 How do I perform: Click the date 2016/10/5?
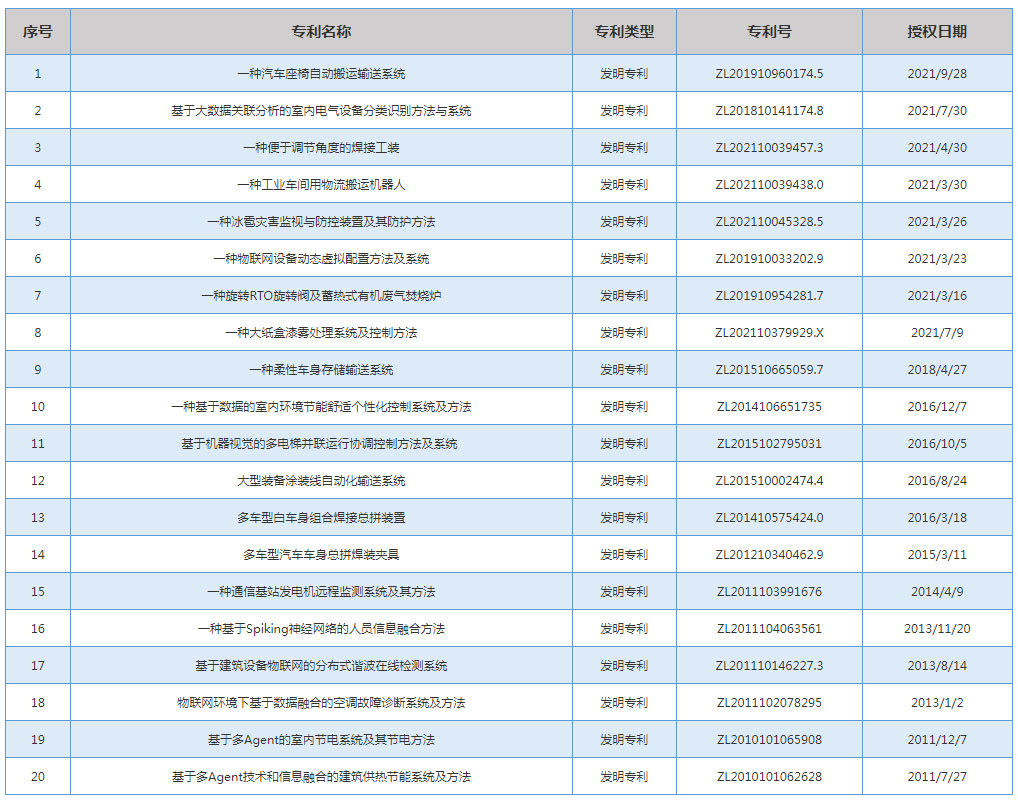click(937, 444)
